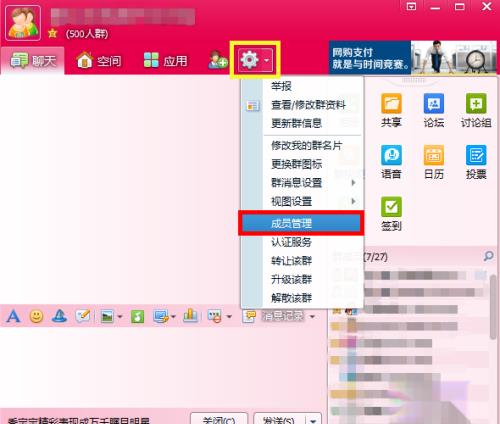
Task: Click the green music note icon
Action: coord(137,316)
